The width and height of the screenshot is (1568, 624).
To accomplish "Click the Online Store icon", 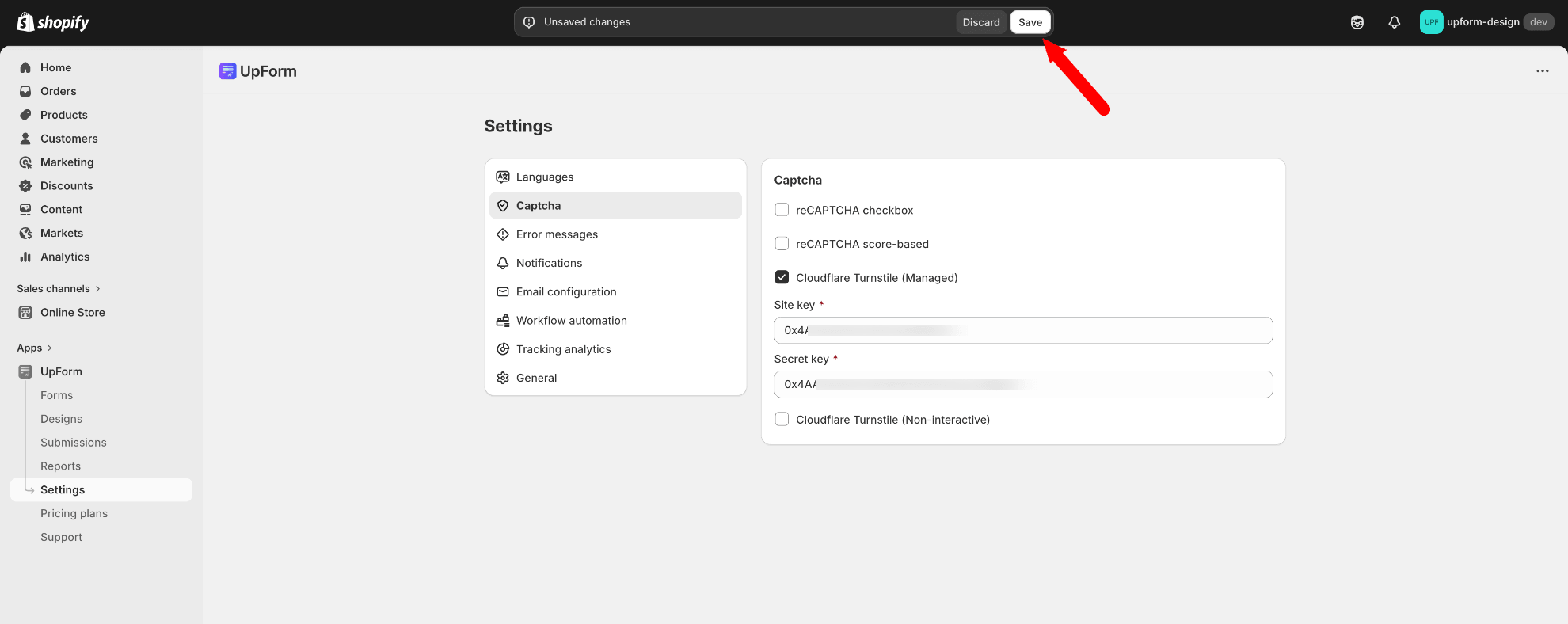I will (x=25, y=313).
